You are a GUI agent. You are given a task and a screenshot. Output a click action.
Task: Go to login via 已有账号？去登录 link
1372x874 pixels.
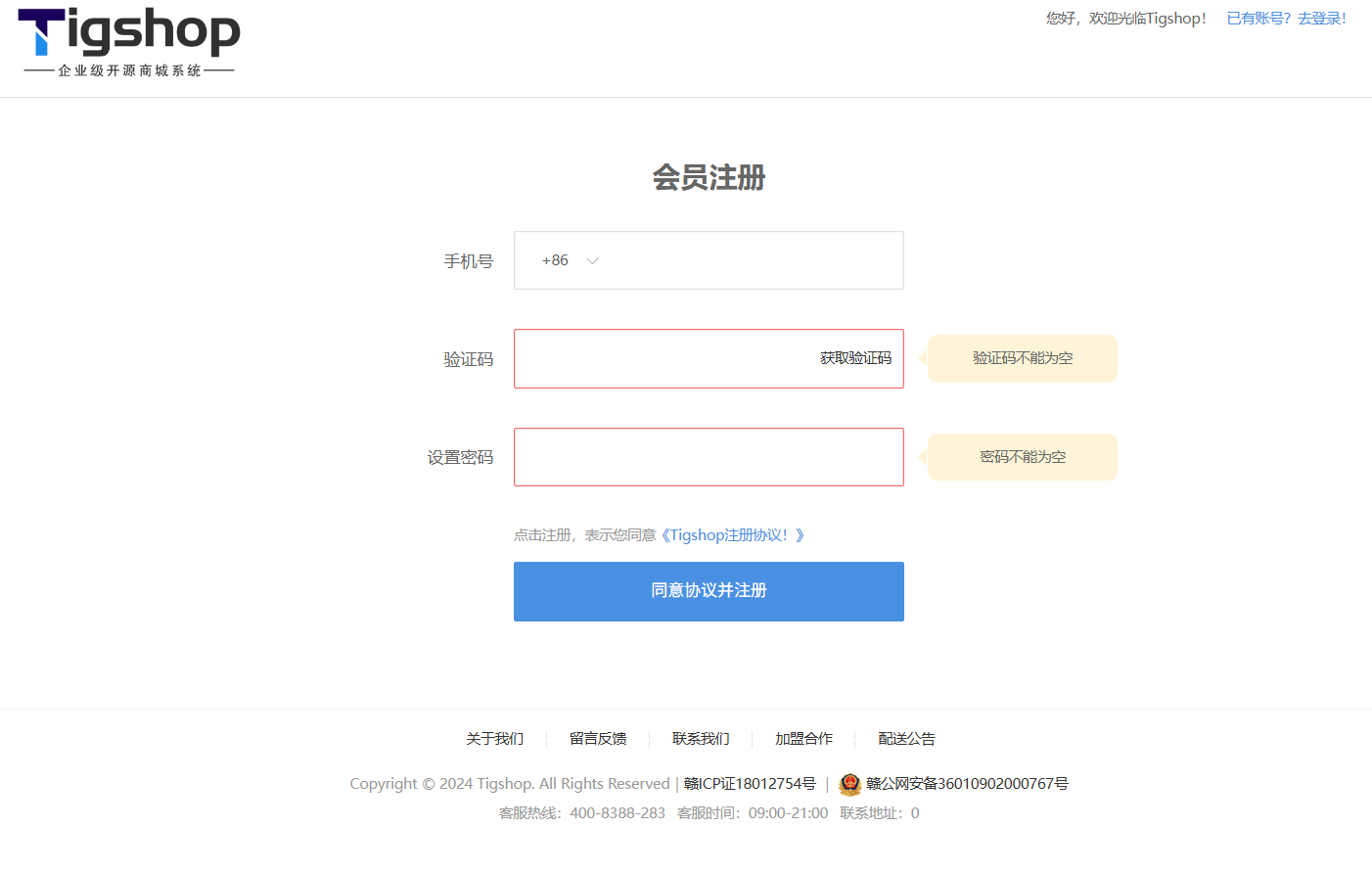(x=1286, y=19)
